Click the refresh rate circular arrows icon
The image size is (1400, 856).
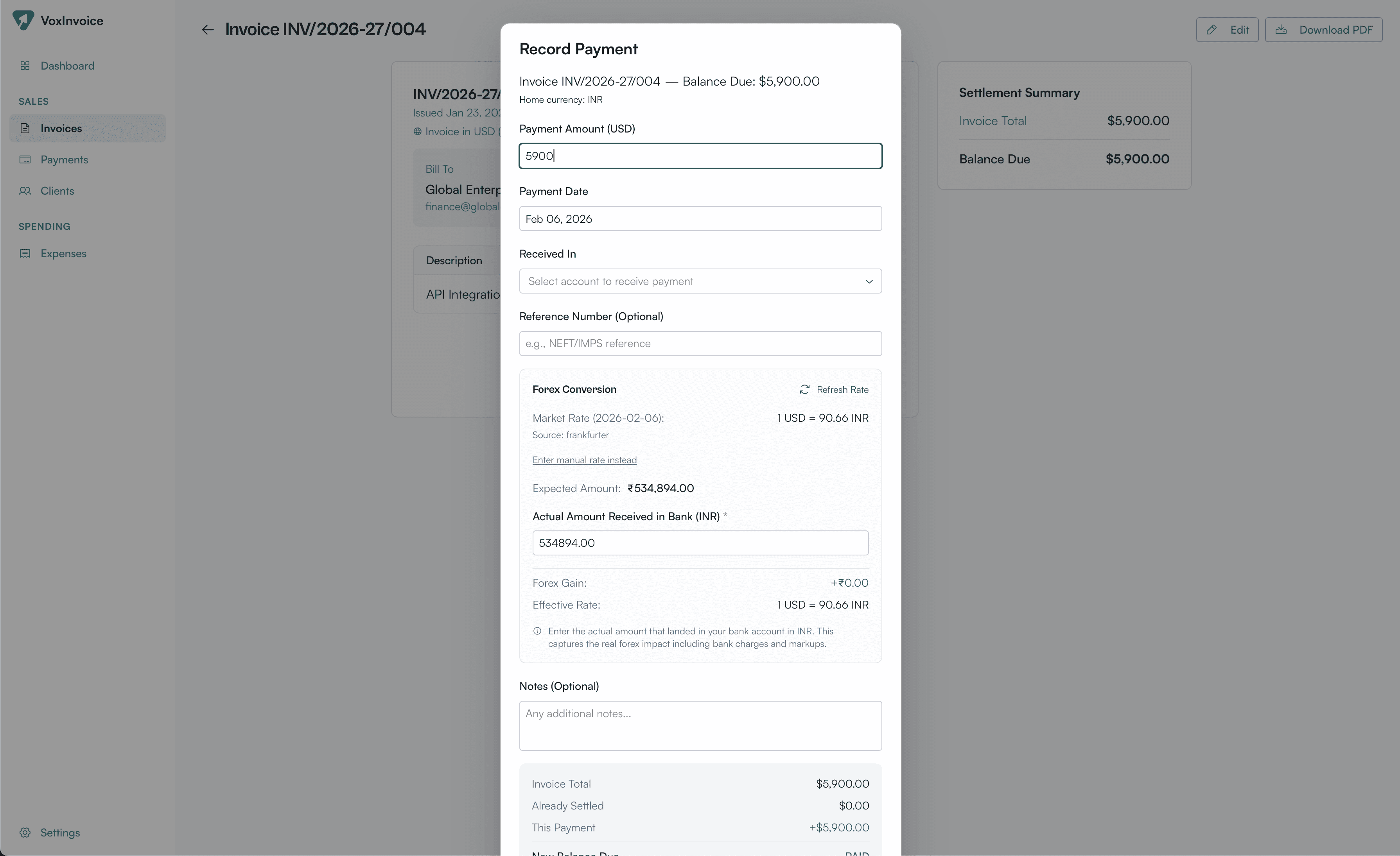[804, 390]
